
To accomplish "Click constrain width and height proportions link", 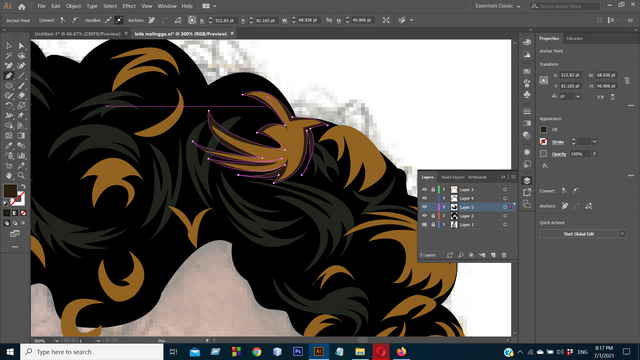I will (627, 81).
